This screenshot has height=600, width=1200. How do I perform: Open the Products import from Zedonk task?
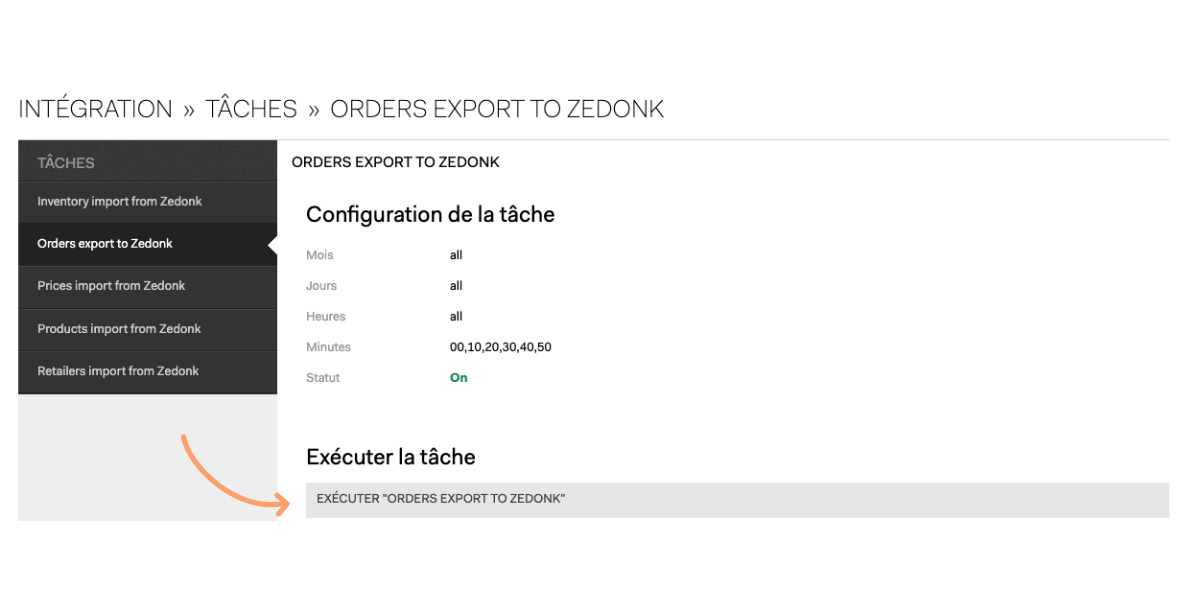click(x=119, y=329)
